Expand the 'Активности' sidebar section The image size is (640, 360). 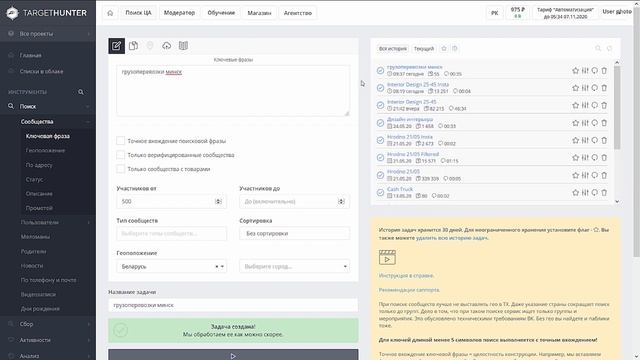point(48,340)
